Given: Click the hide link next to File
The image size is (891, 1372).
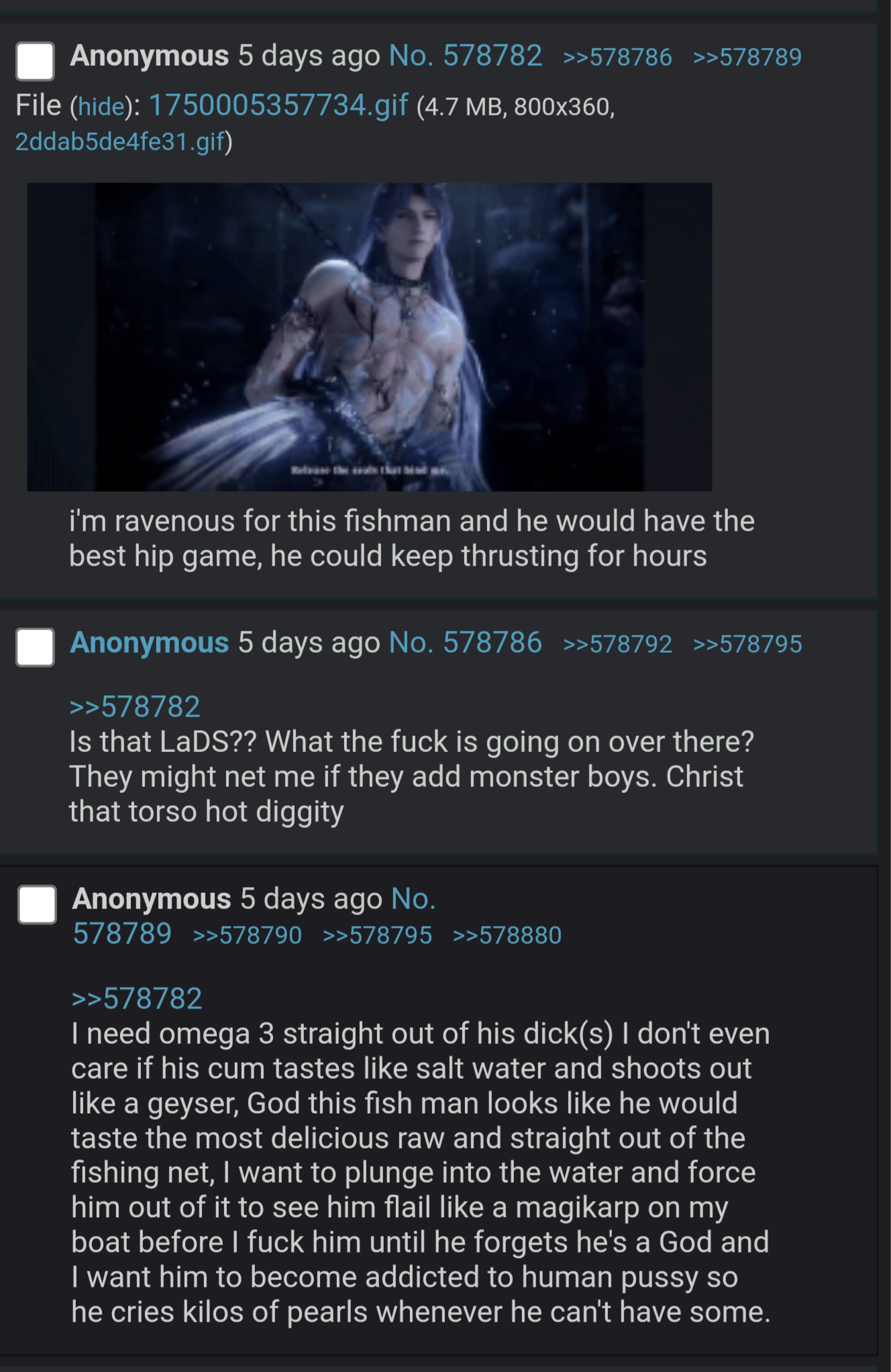Looking at the screenshot, I should click(101, 107).
